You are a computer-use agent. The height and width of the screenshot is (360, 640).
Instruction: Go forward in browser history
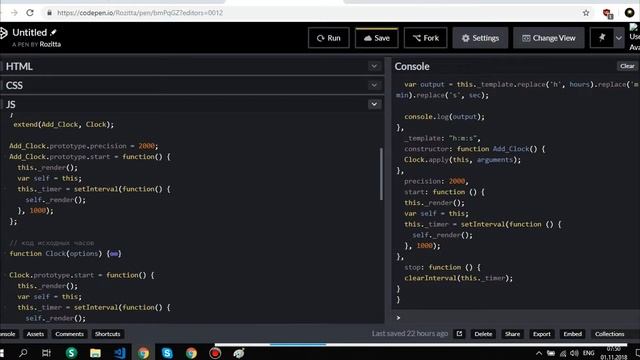(14, 13)
